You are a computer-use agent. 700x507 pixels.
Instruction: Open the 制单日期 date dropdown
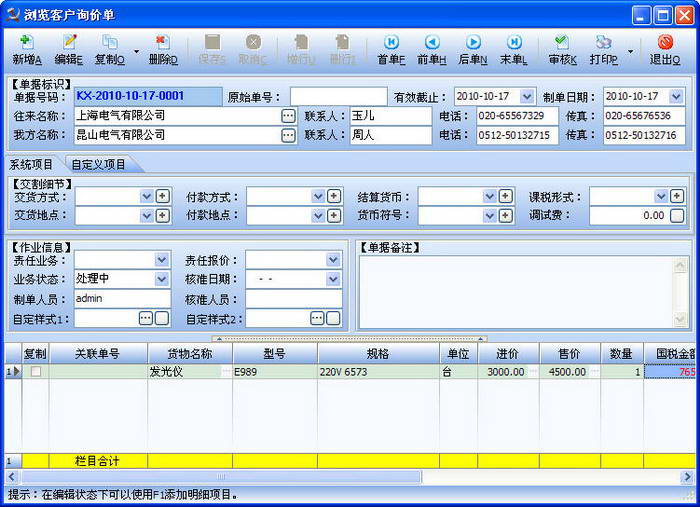pyautogui.click(x=676, y=96)
